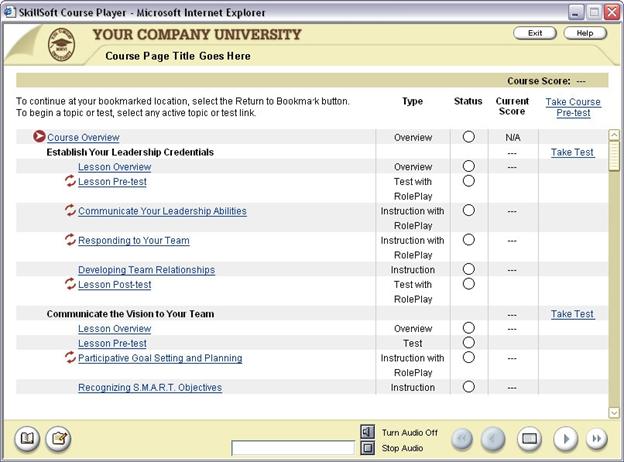Click the speaker icon to turn audio off
The image size is (624, 462).
point(367,432)
